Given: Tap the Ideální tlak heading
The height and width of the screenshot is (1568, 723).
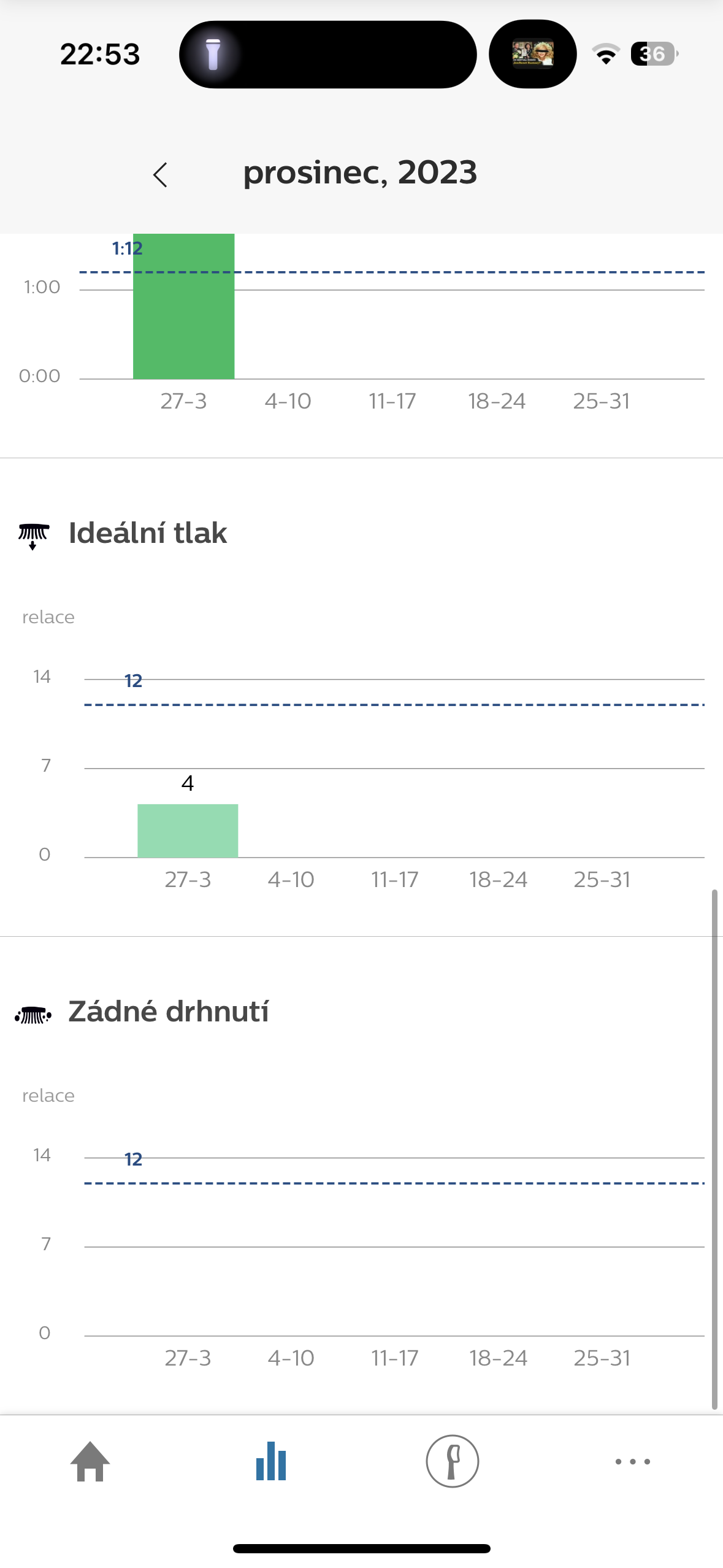Looking at the screenshot, I should pyautogui.click(x=148, y=532).
